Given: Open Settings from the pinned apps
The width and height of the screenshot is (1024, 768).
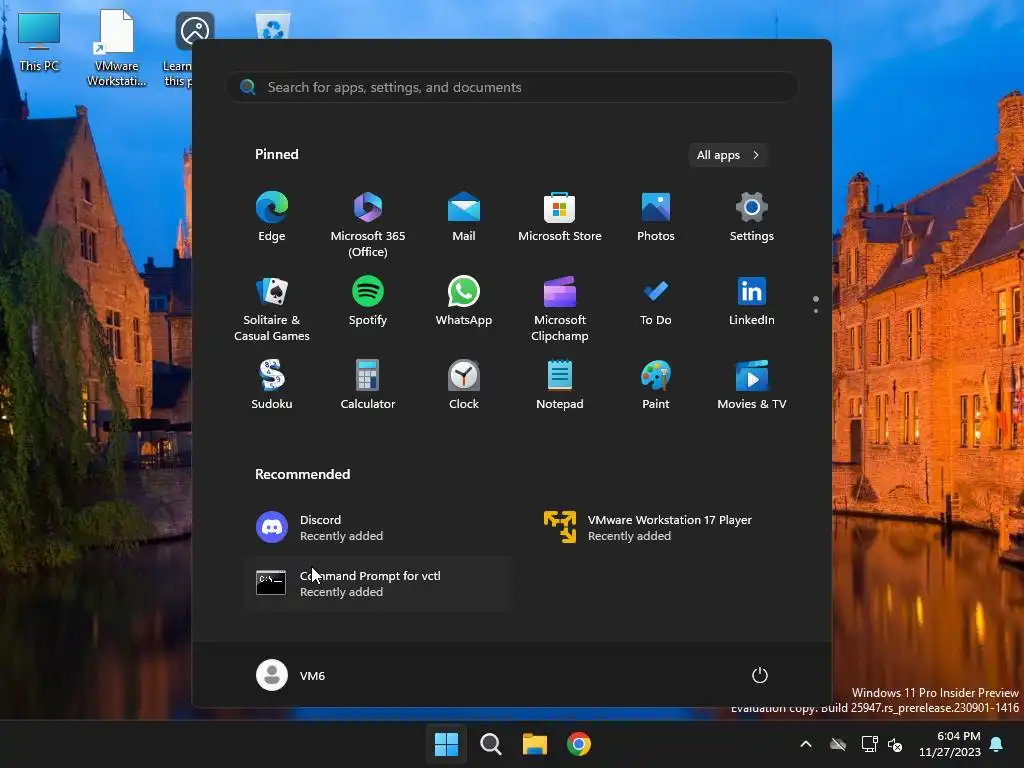Looking at the screenshot, I should (x=752, y=217).
